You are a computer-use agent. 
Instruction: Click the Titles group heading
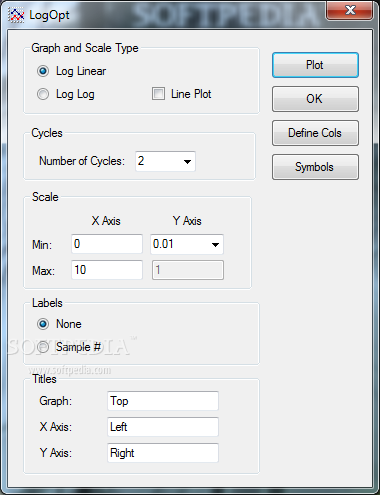click(x=44, y=379)
